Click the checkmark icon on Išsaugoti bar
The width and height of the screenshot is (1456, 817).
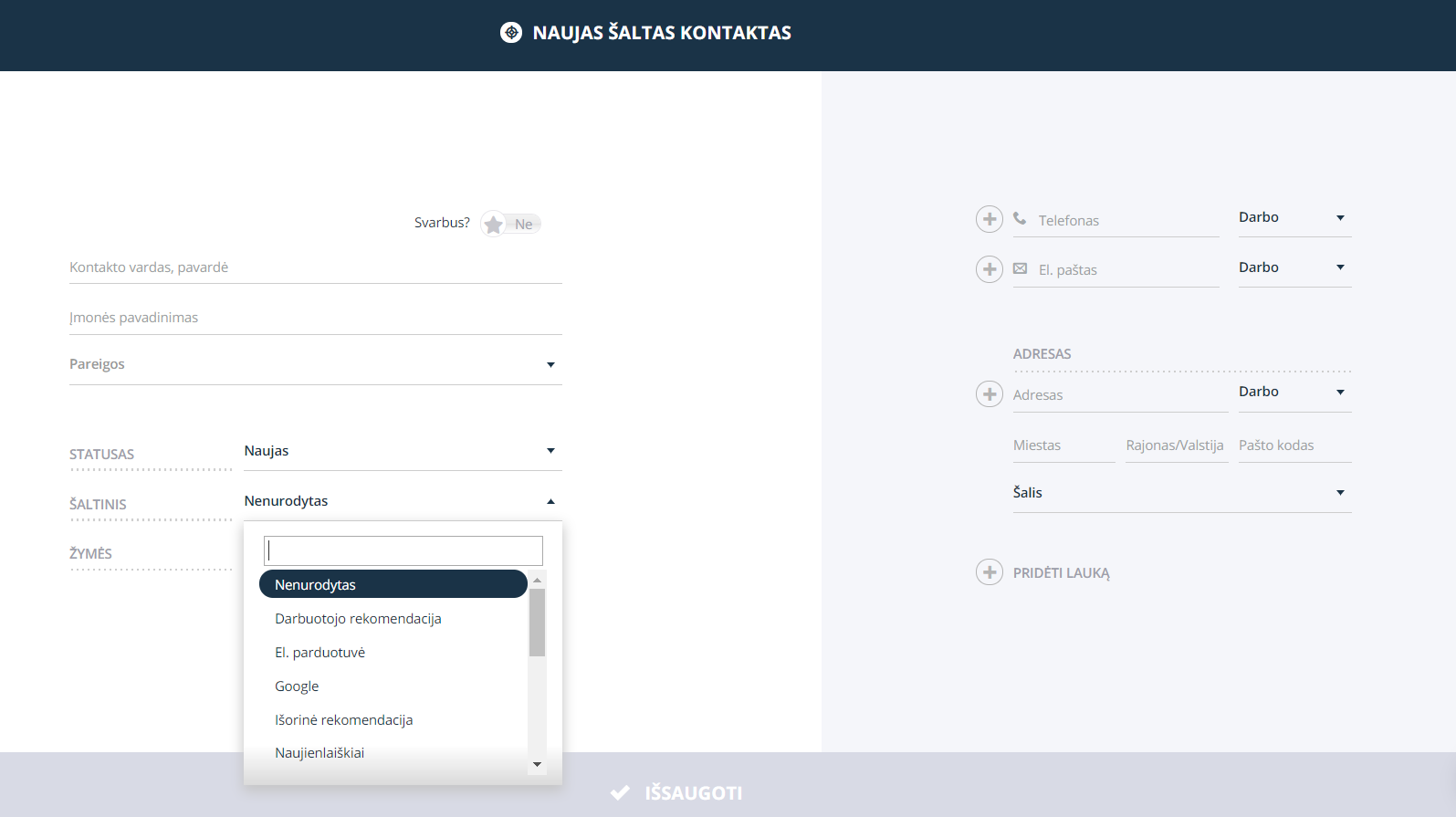pos(620,792)
